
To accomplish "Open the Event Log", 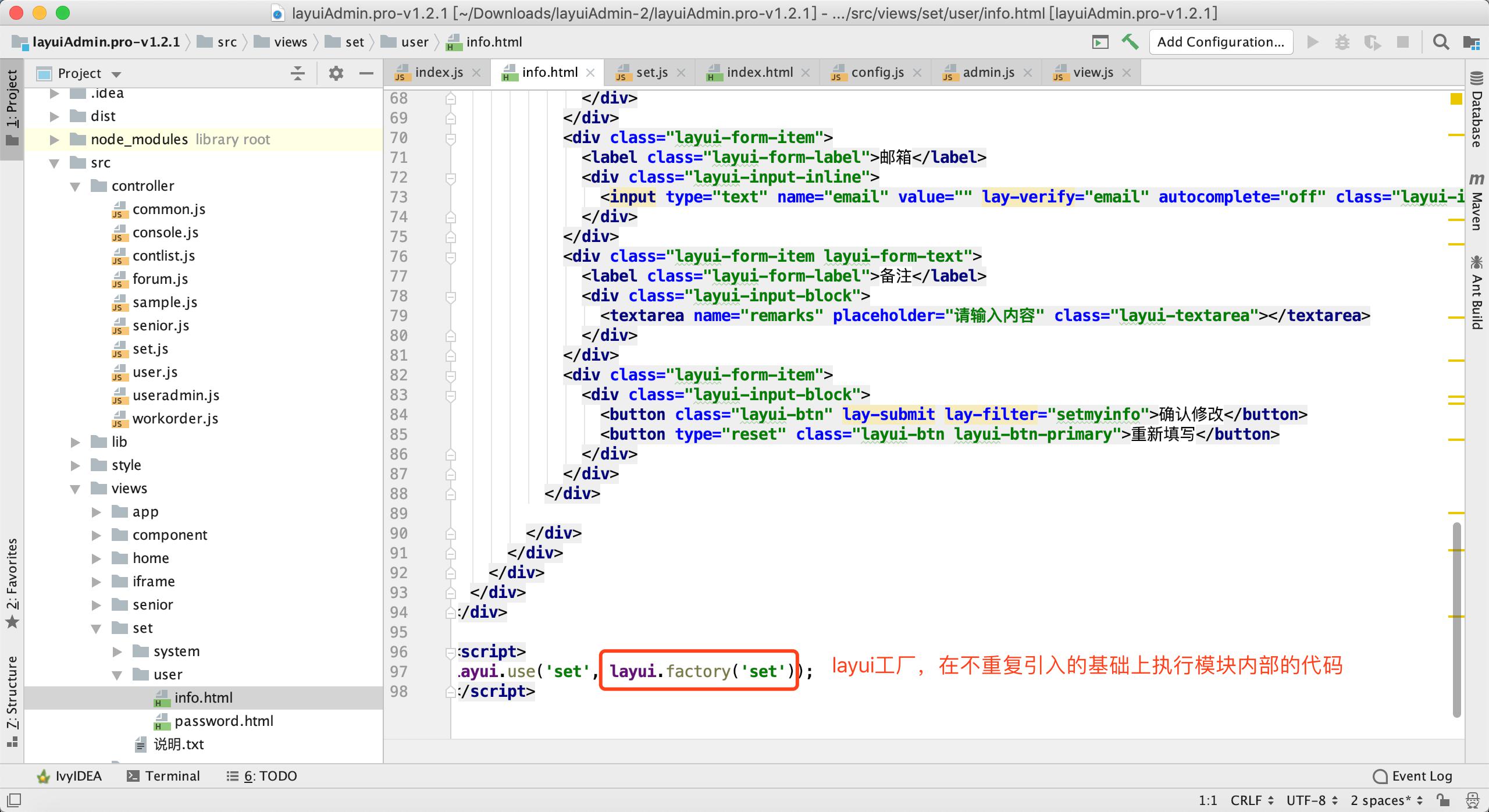I will [1412, 776].
